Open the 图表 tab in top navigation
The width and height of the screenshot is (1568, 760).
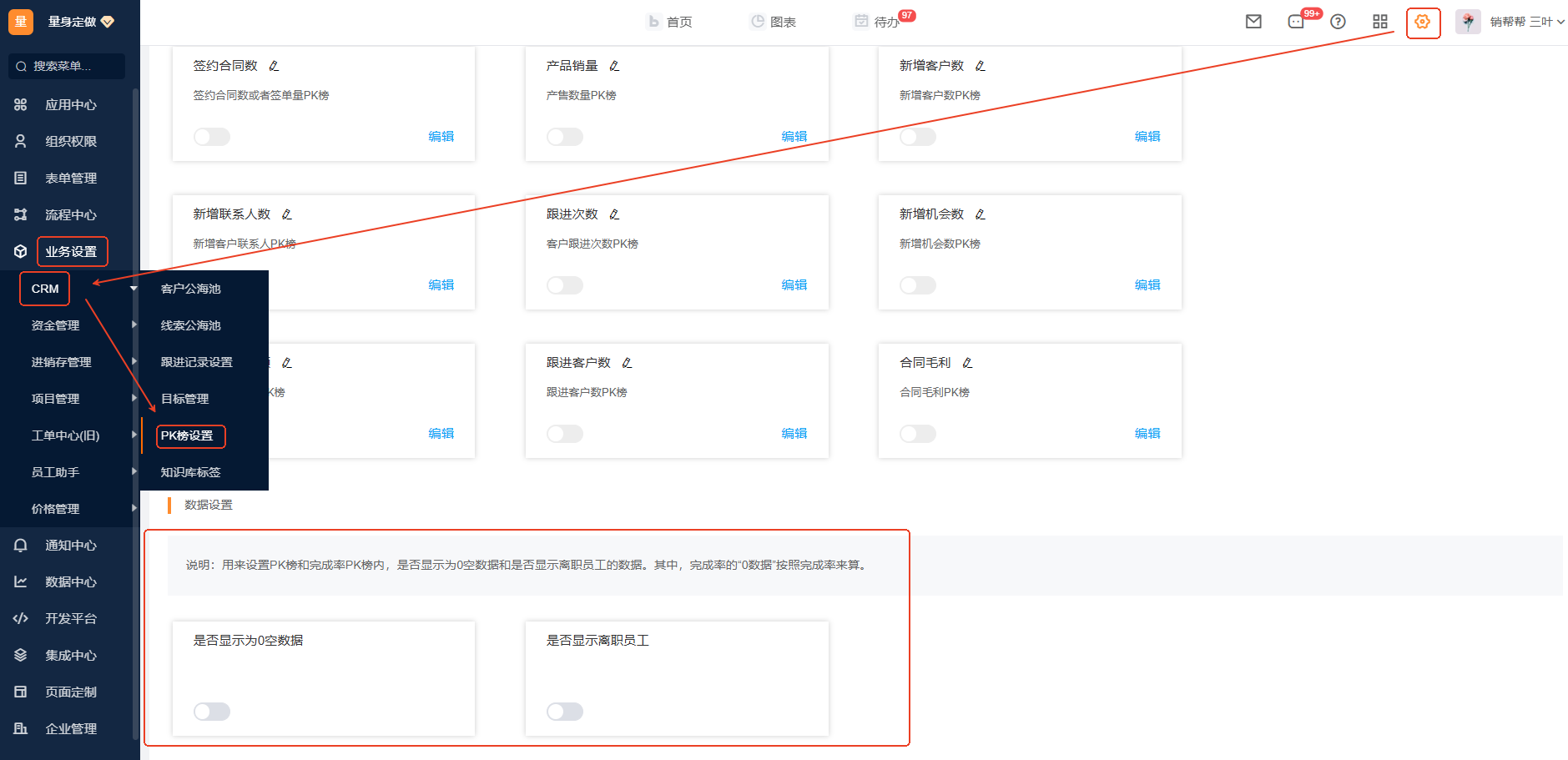click(x=774, y=22)
